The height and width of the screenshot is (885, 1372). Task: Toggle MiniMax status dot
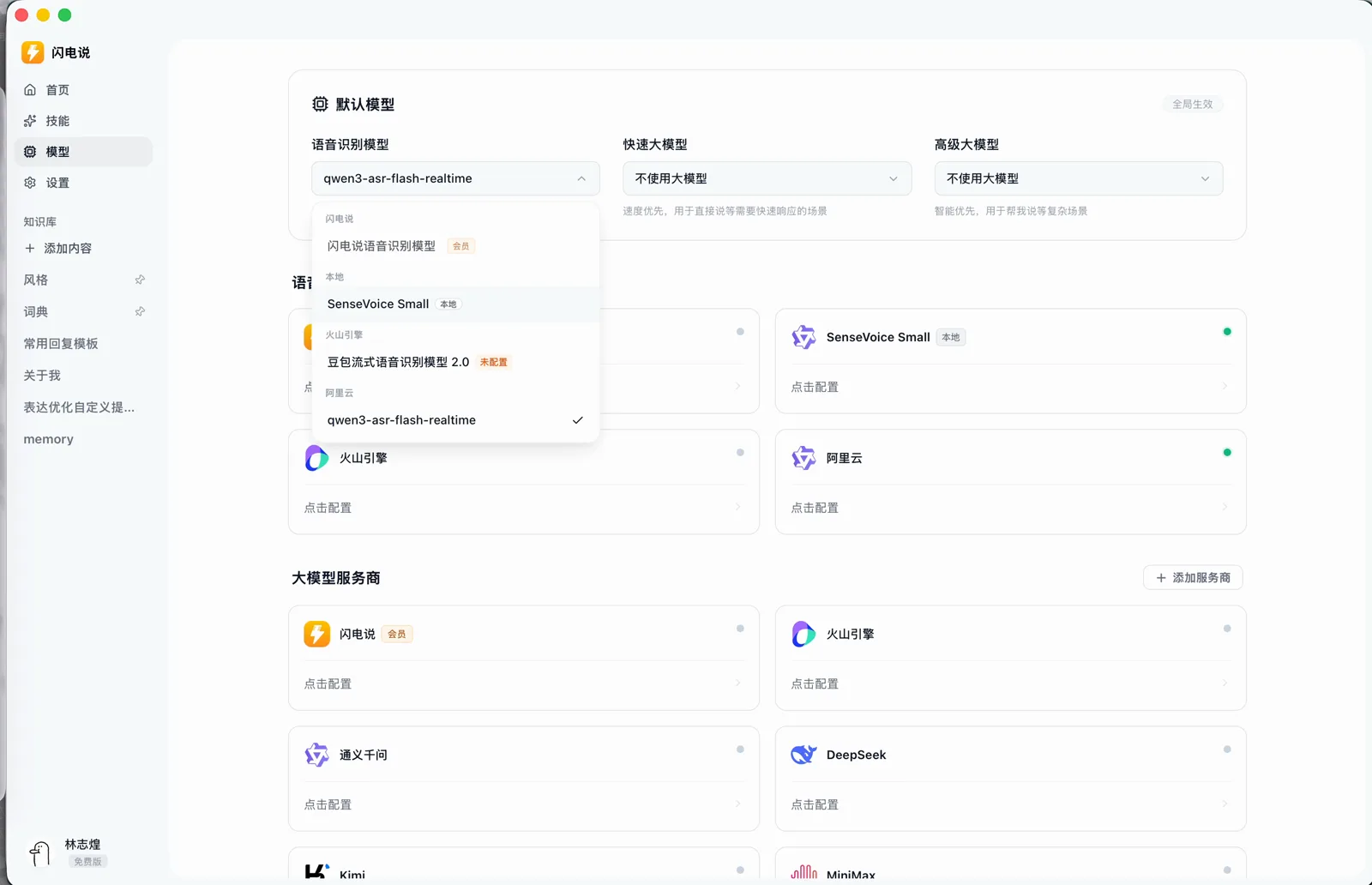1227,870
